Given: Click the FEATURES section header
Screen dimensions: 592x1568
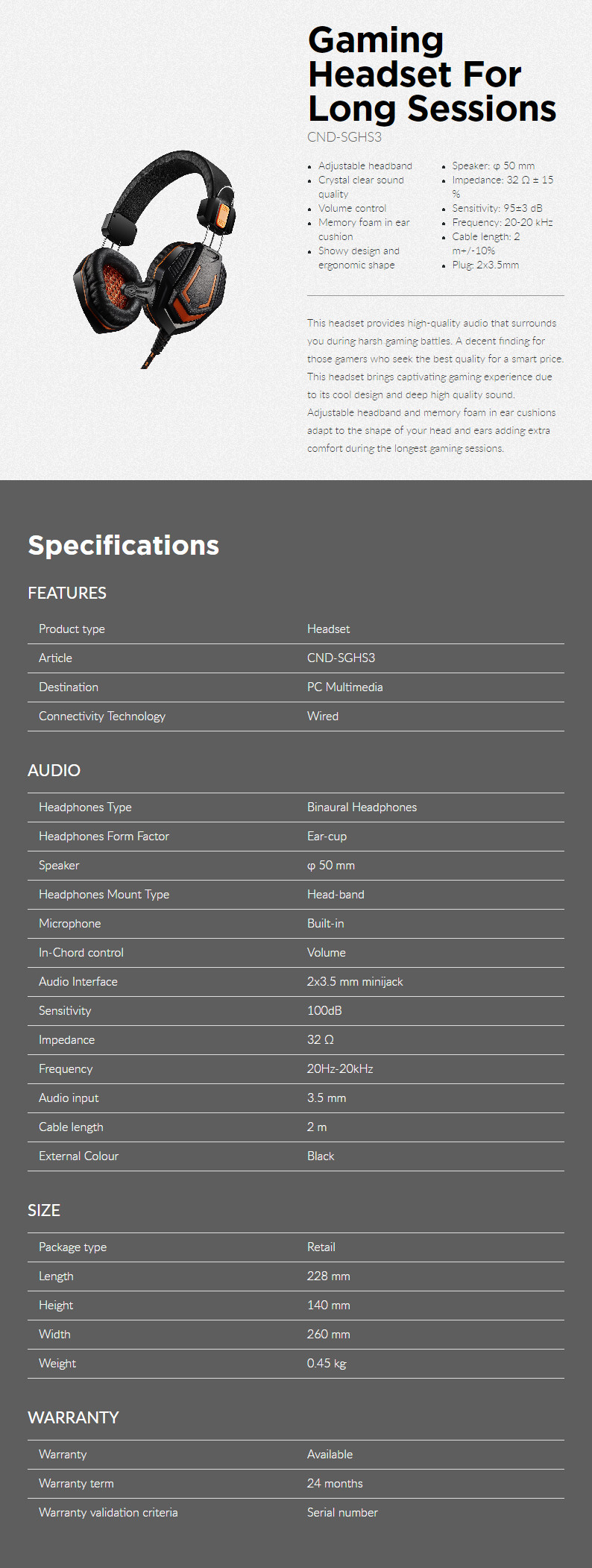Looking at the screenshot, I should [x=67, y=593].
